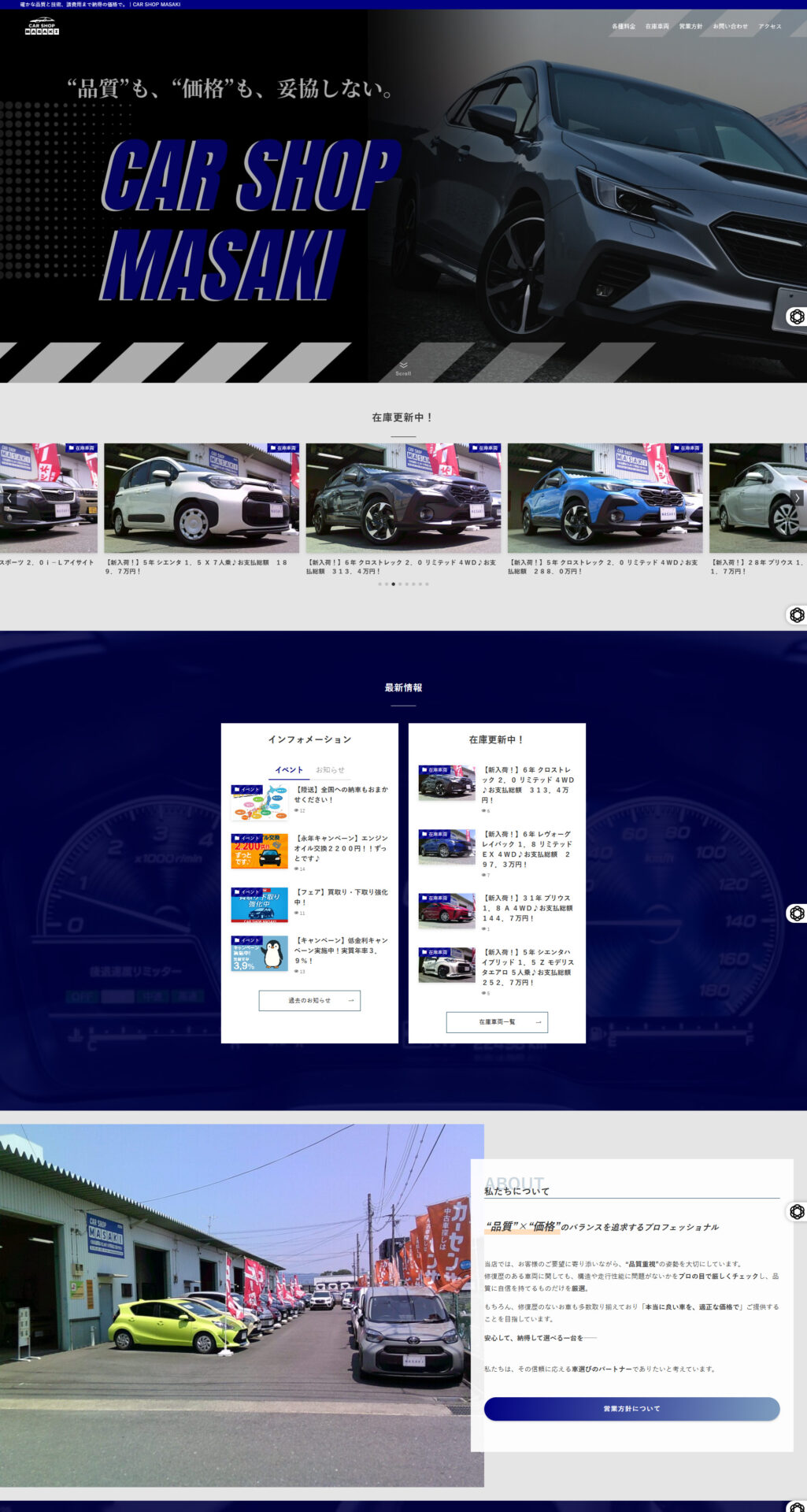807x1512 pixels.
Task: Click penguin 3.9% campaign thumbnail
Action: coord(259,954)
